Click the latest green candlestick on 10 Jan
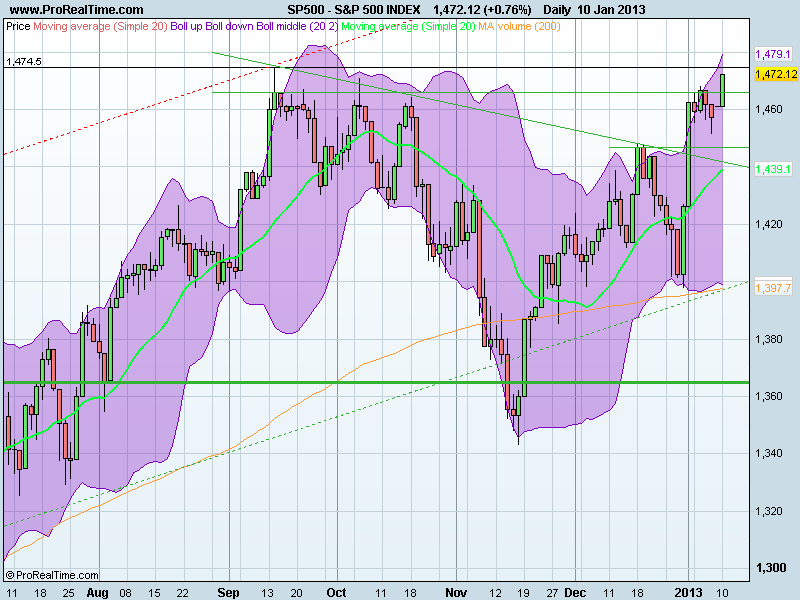Viewport: 800px width, 600px height. coord(722,90)
